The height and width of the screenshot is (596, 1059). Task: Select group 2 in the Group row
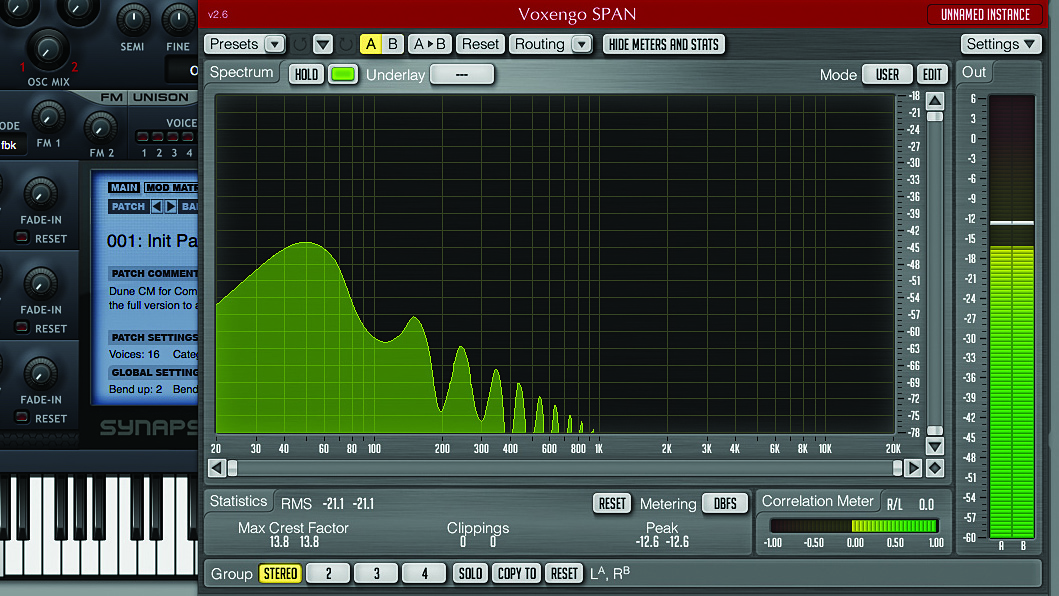click(328, 574)
